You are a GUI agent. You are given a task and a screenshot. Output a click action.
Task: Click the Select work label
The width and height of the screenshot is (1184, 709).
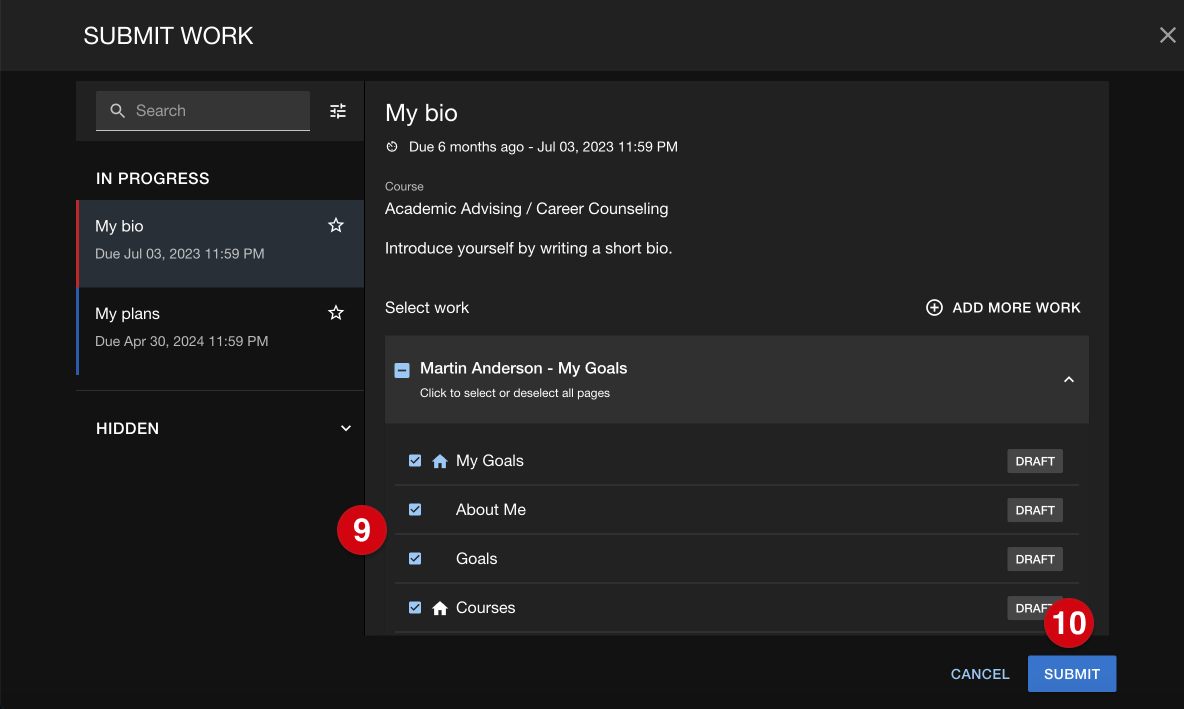point(427,307)
